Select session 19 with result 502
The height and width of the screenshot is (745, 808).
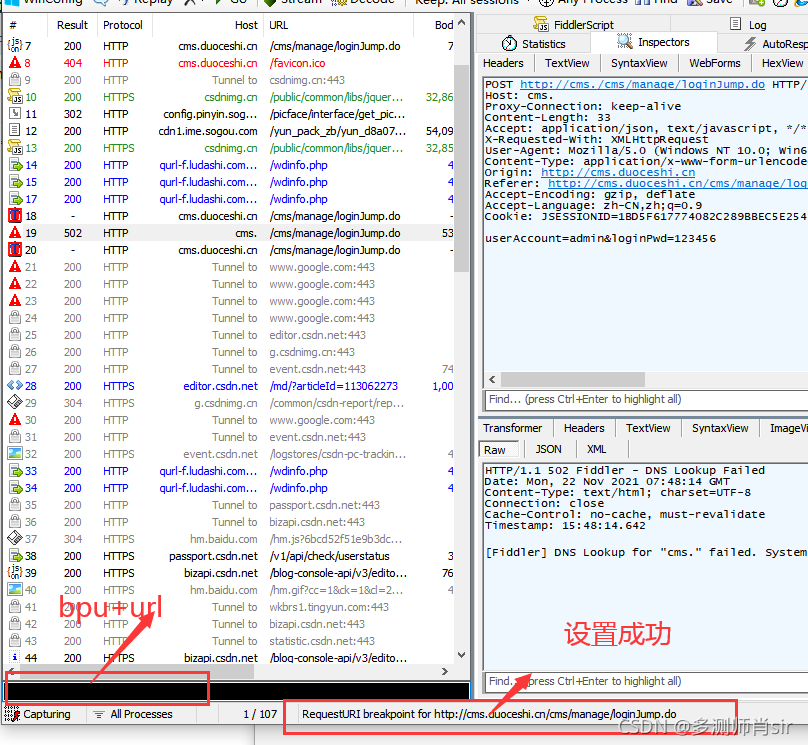230,233
